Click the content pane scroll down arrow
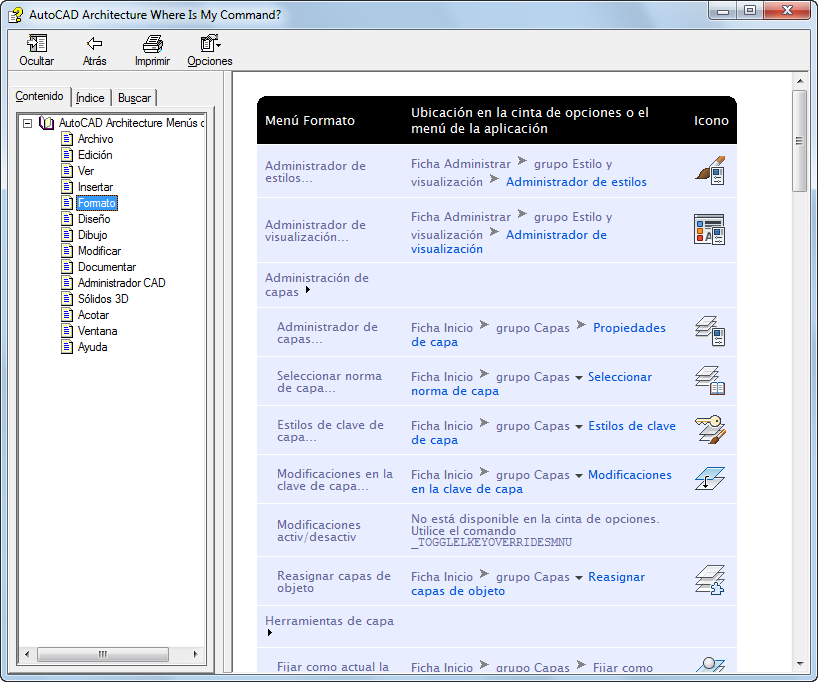The height and width of the screenshot is (682, 818). (800, 664)
